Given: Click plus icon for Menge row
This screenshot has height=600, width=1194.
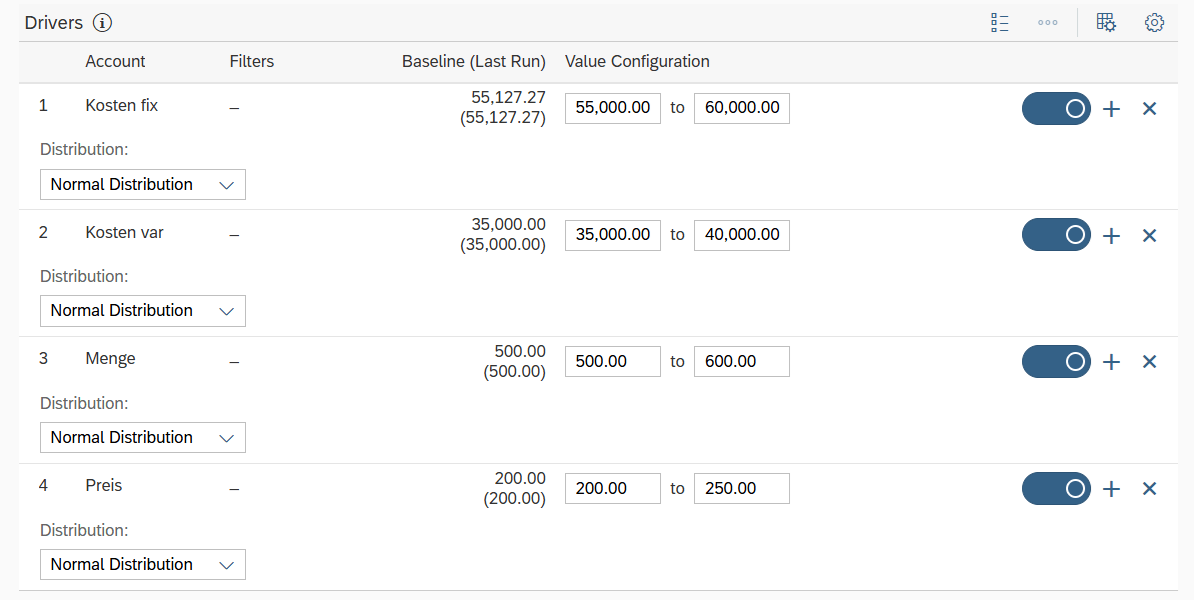Looking at the screenshot, I should tap(1111, 362).
